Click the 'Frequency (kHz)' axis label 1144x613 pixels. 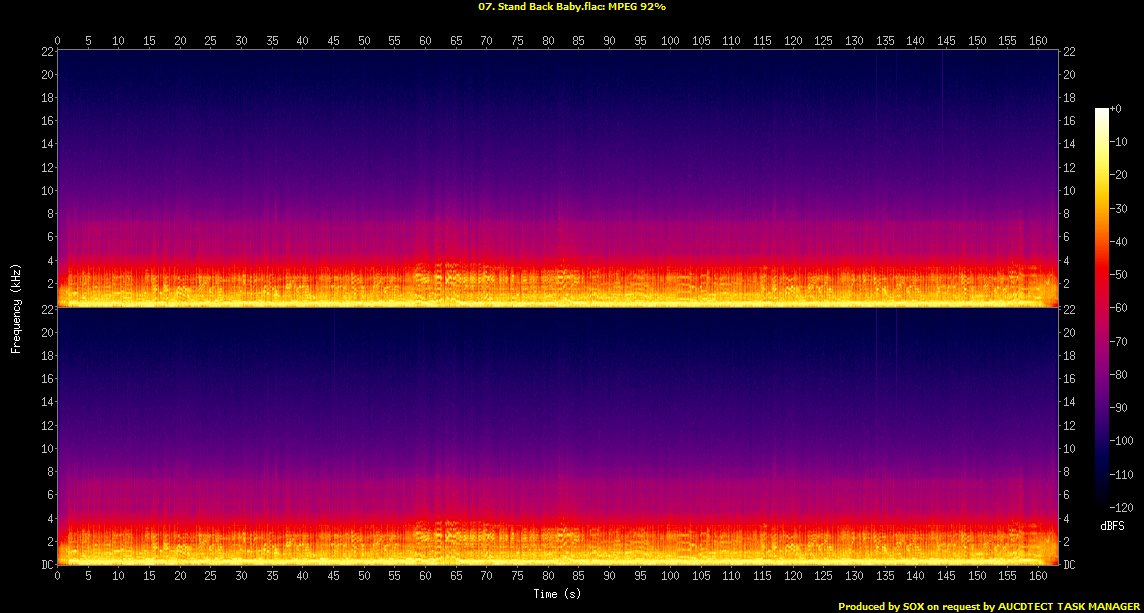(16, 307)
